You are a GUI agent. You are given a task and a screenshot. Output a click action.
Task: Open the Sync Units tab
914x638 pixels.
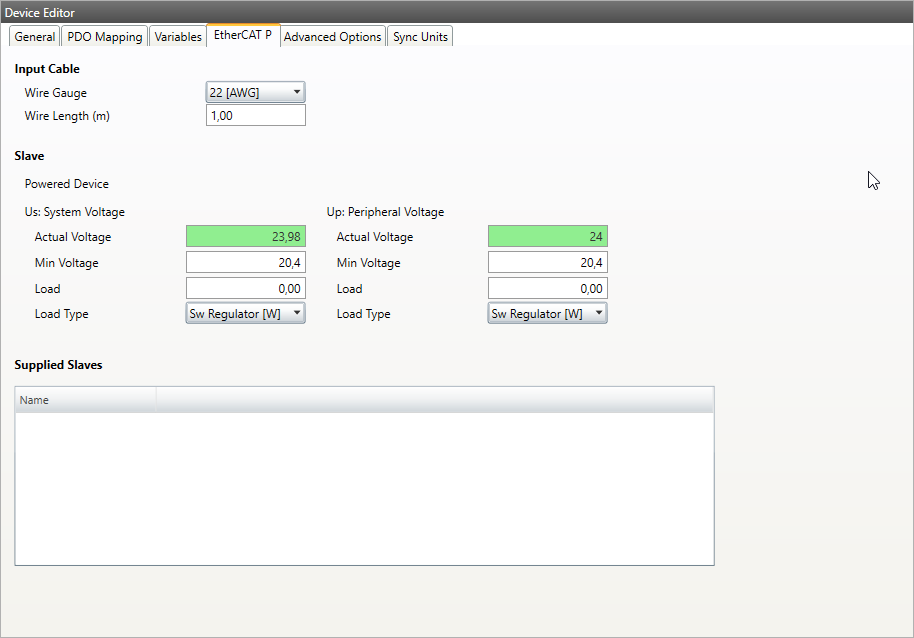click(x=420, y=36)
